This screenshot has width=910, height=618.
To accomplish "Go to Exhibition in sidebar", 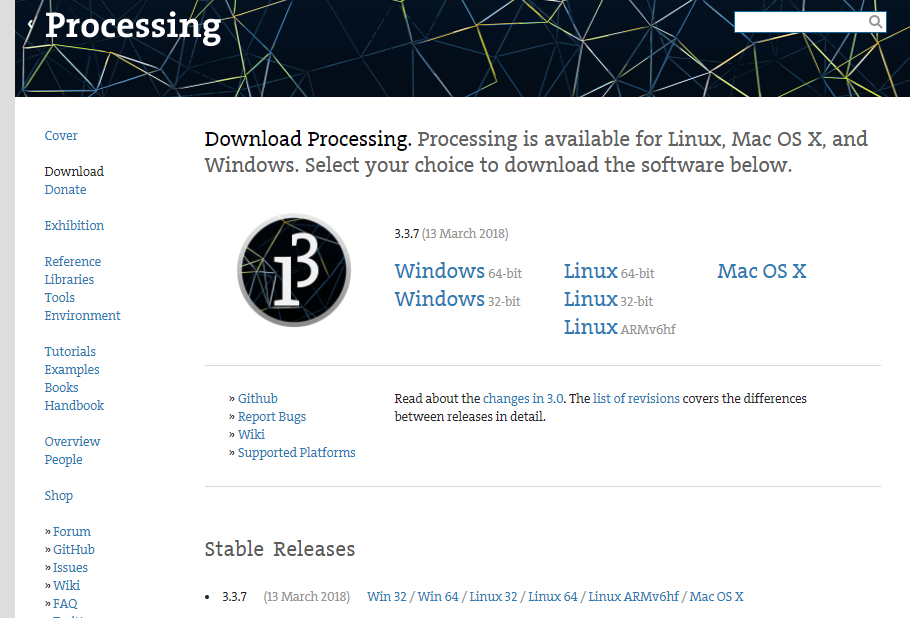I will coord(74,226).
